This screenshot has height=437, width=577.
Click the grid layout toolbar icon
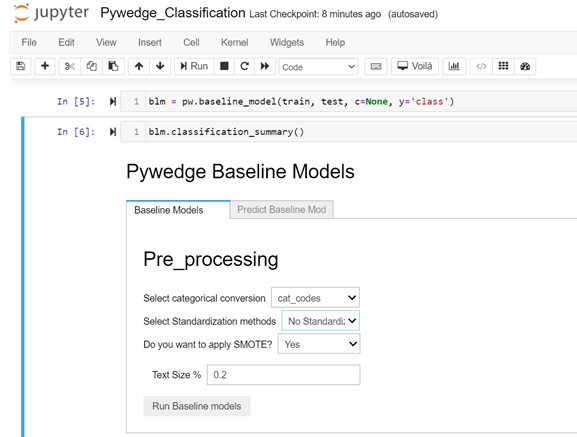point(503,66)
